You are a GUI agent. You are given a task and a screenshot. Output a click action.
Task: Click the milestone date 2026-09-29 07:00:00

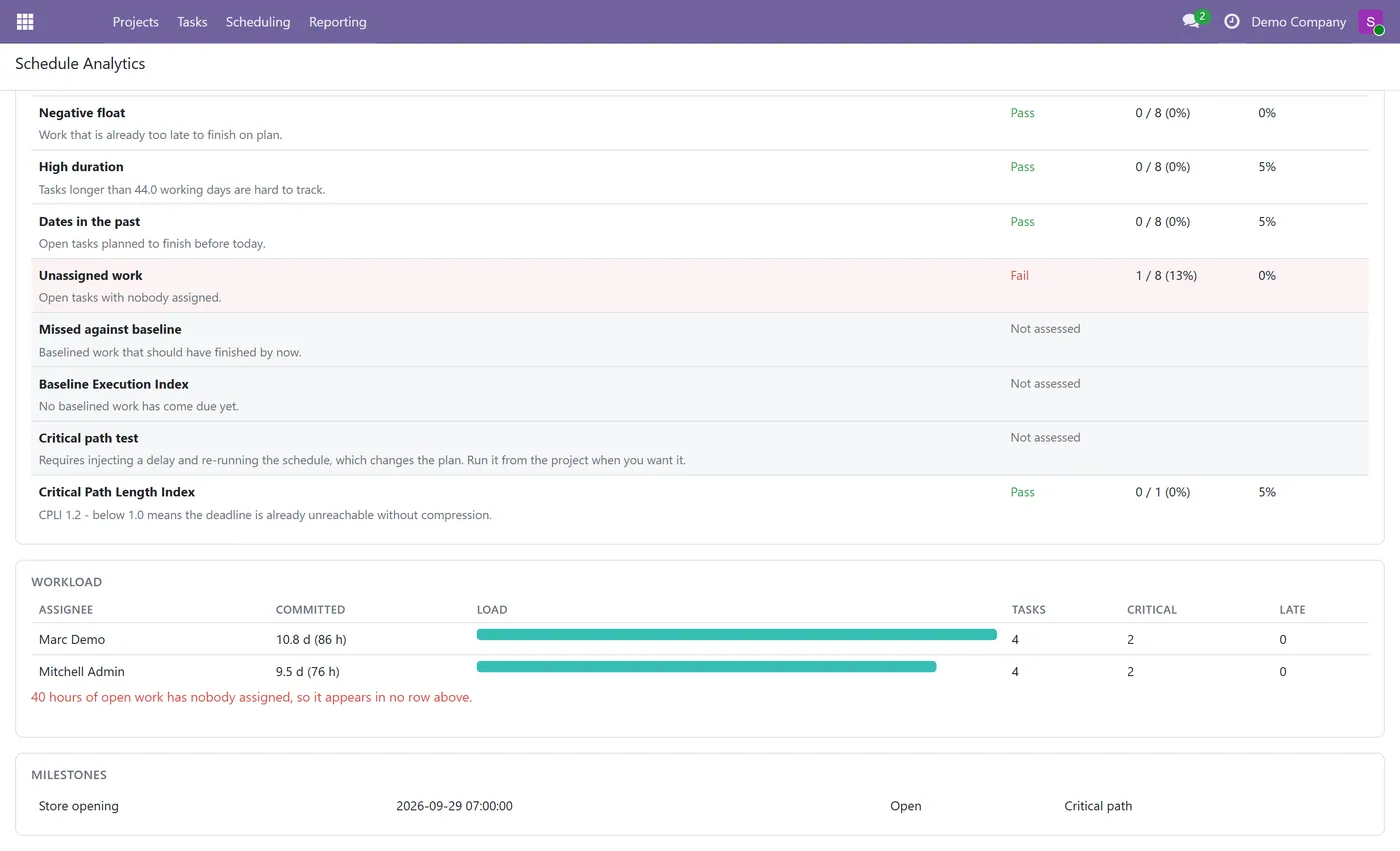(x=454, y=806)
